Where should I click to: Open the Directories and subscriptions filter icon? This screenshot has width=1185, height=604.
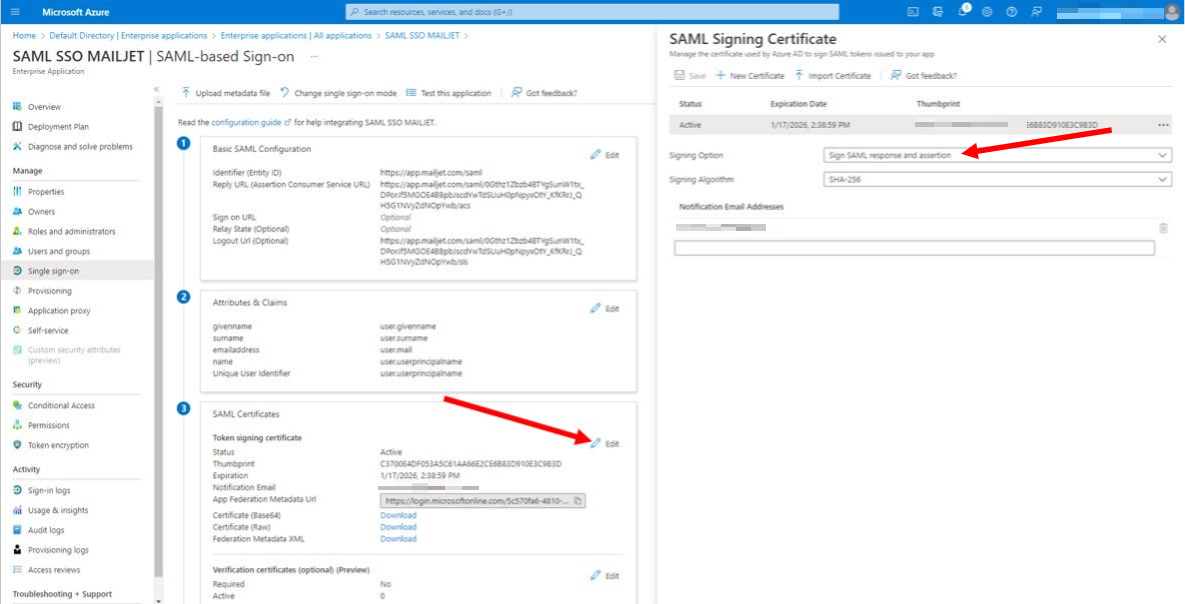click(938, 12)
